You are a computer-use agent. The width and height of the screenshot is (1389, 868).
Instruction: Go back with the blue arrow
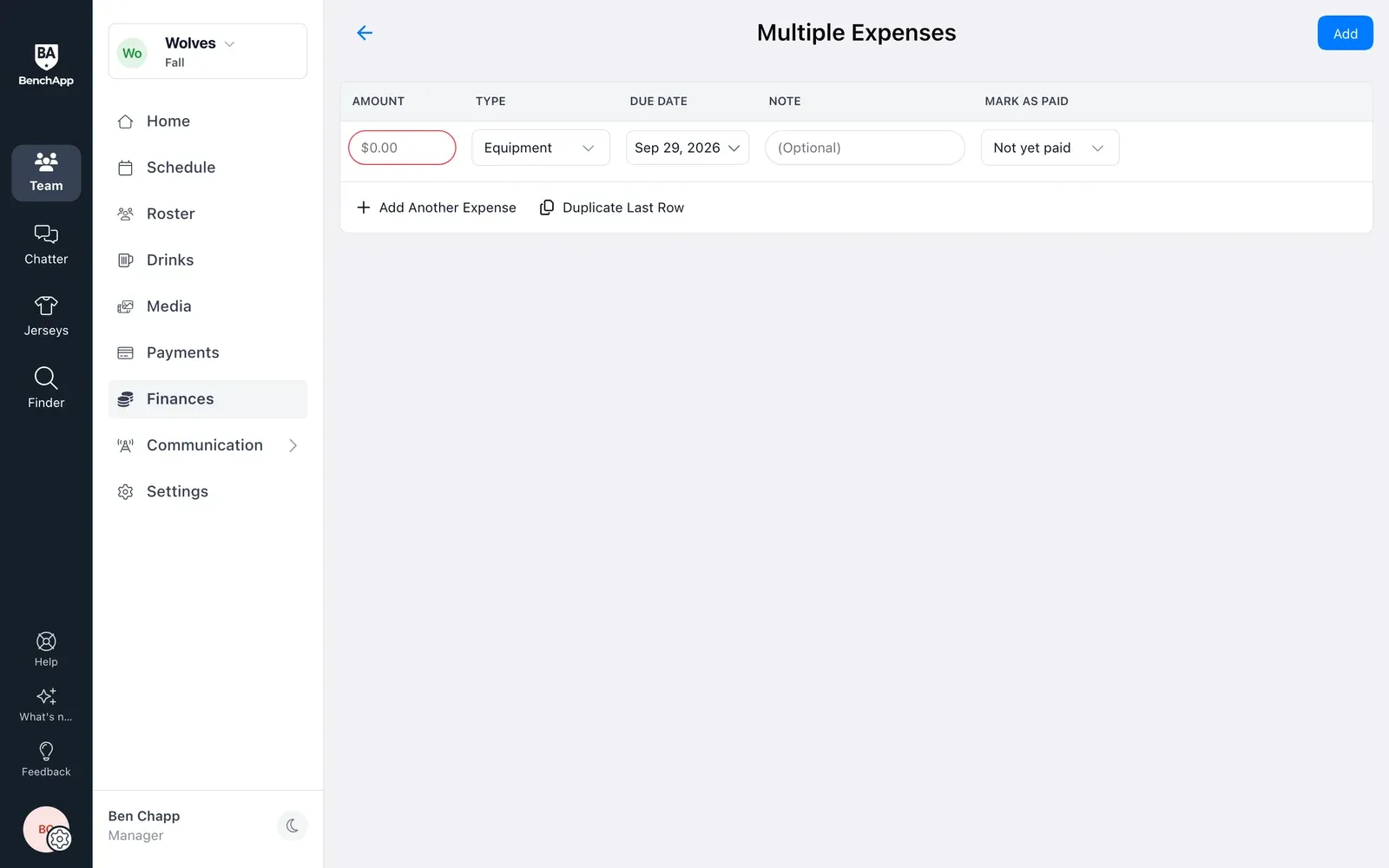(365, 33)
